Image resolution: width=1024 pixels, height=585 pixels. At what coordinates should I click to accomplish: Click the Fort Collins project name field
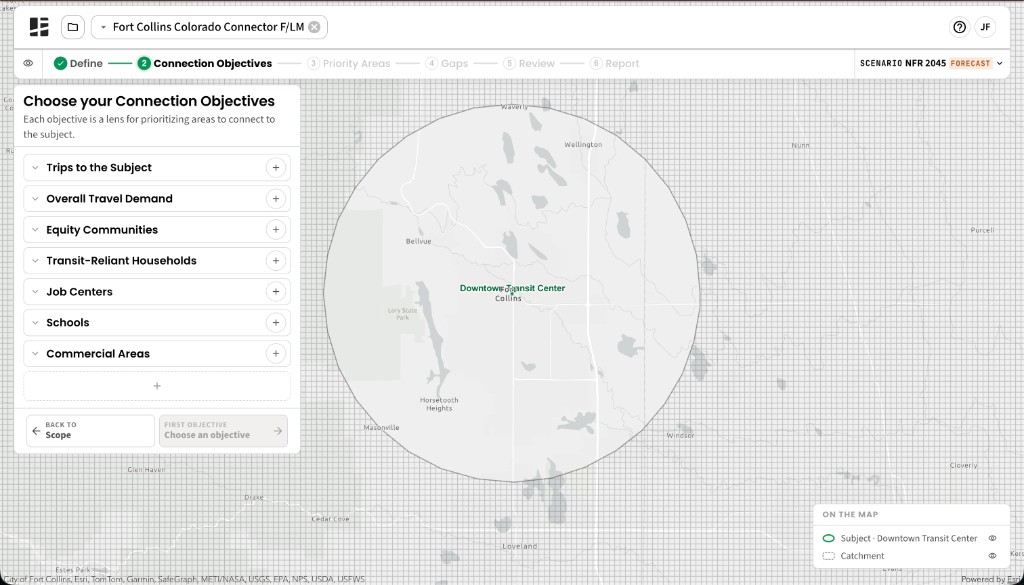click(x=208, y=27)
